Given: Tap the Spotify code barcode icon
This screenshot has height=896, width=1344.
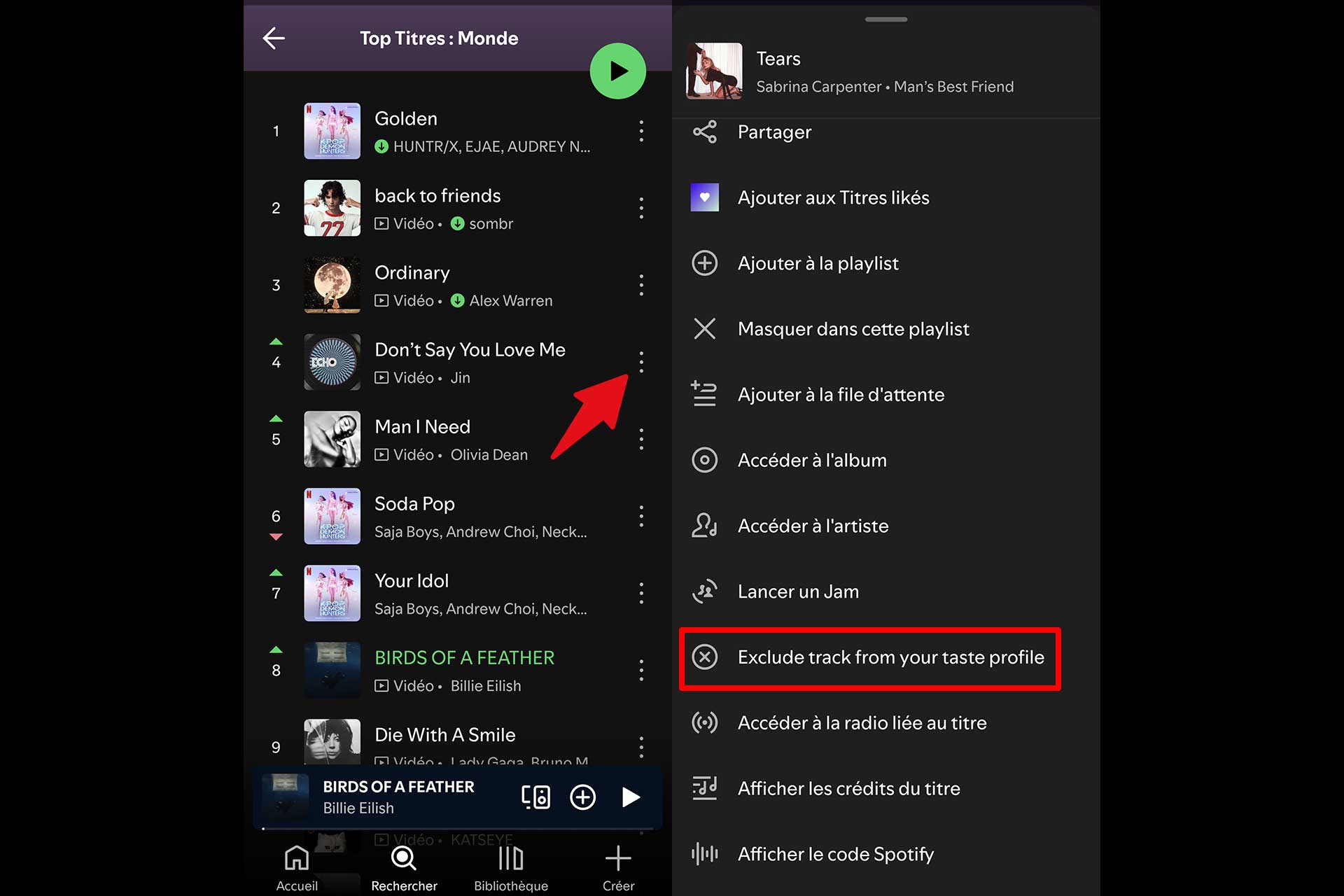Looking at the screenshot, I should coord(704,853).
